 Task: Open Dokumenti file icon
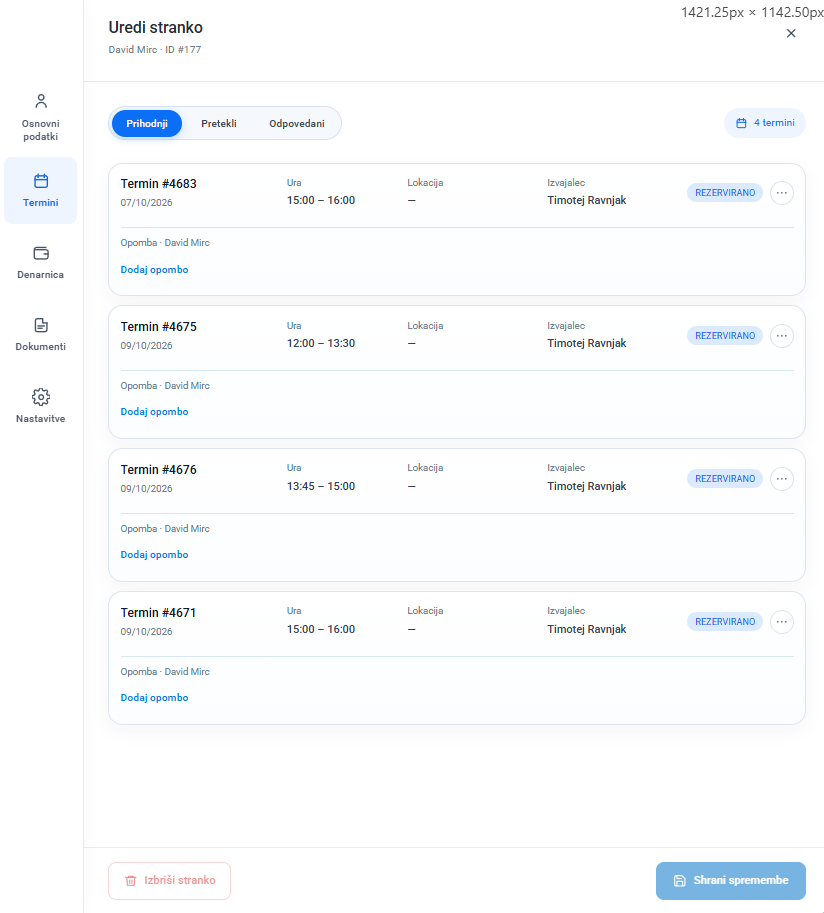click(41, 325)
